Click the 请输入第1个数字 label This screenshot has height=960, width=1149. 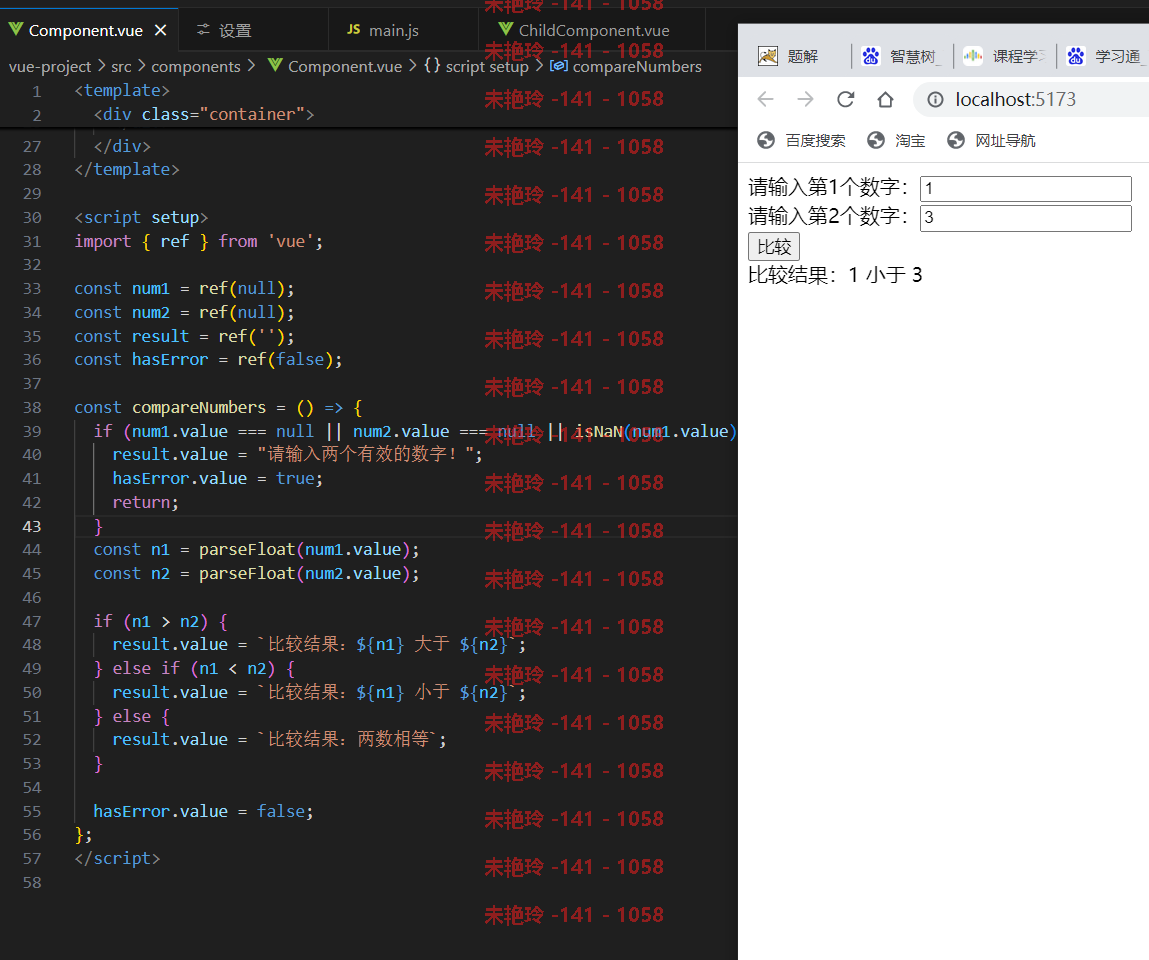pyautogui.click(x=829, y=188)
